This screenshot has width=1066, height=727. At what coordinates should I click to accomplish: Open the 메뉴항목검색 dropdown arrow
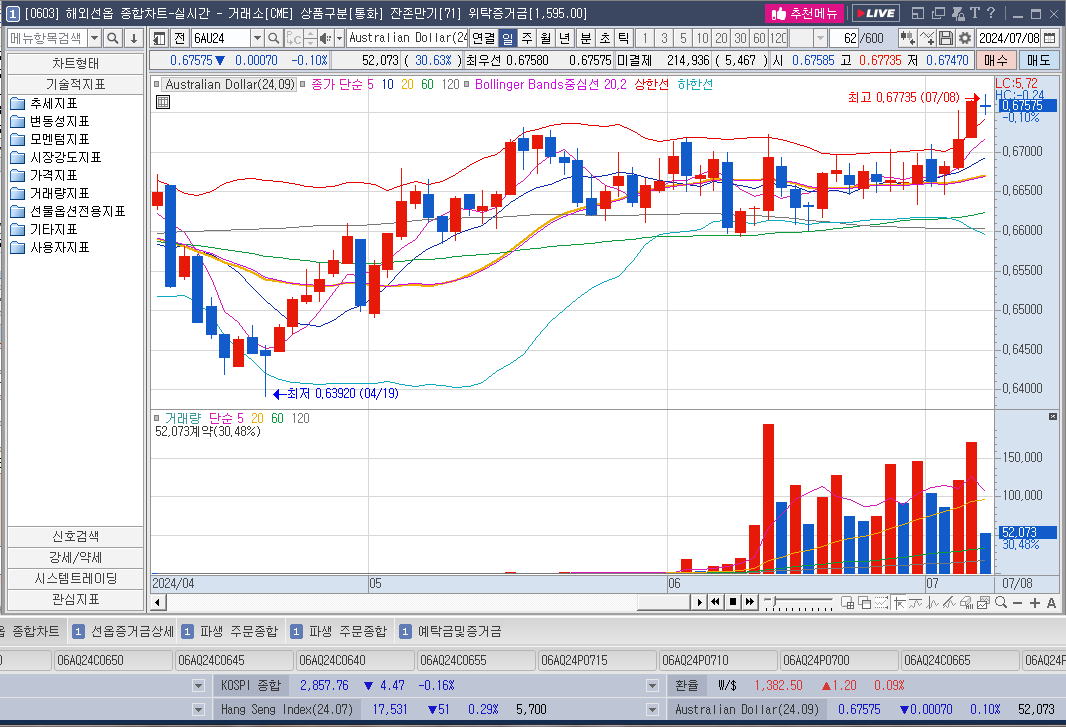[94, 38]
